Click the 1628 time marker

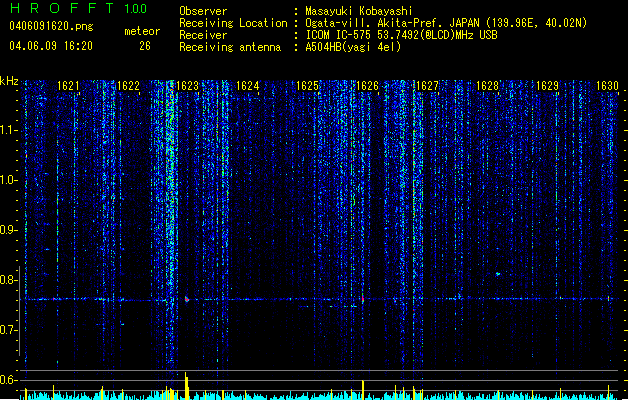[x=487, y=86]
